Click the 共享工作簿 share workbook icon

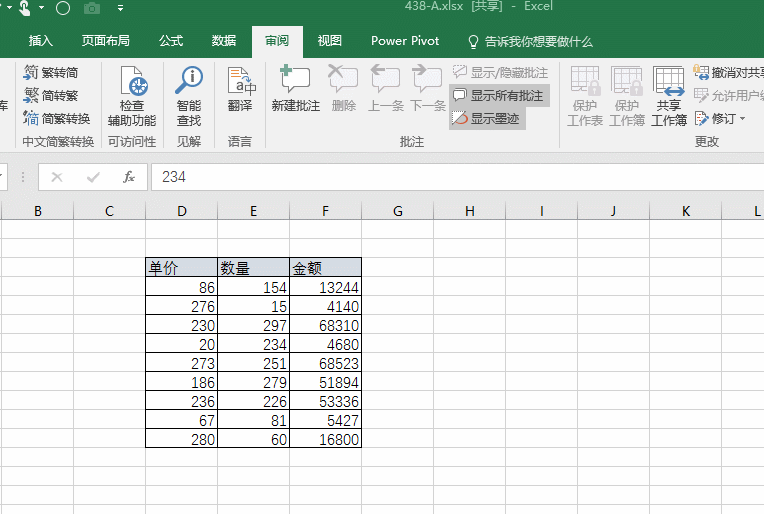point(669,96)
